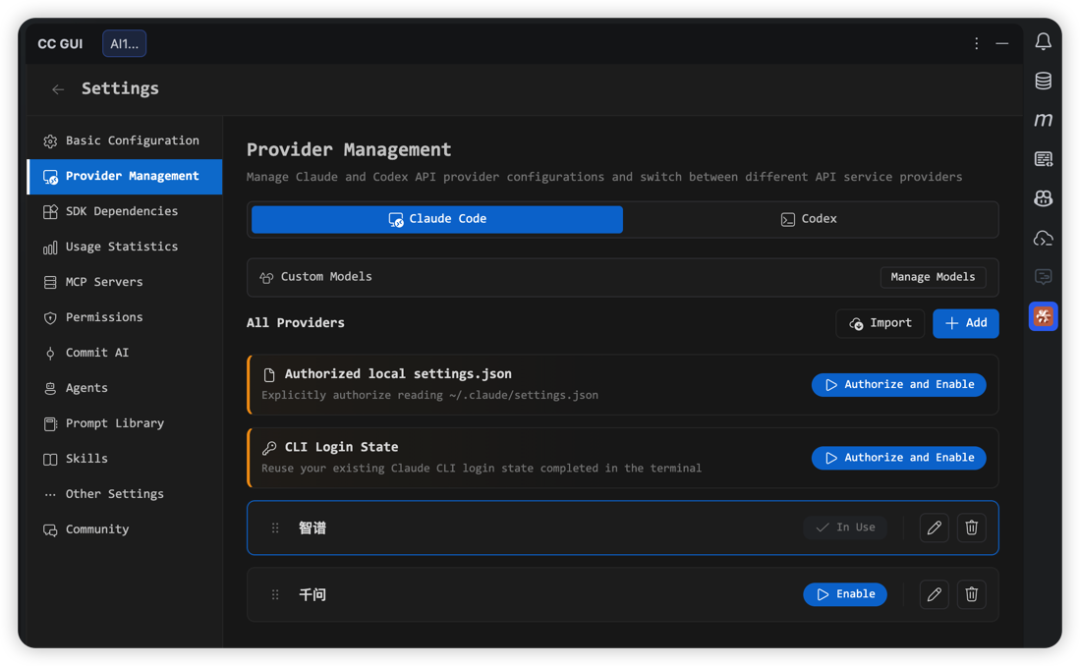The height and width of the screenshot is (666, 1080).
Task: Delete the 千问 provider with trash icon
Action: 971,594
